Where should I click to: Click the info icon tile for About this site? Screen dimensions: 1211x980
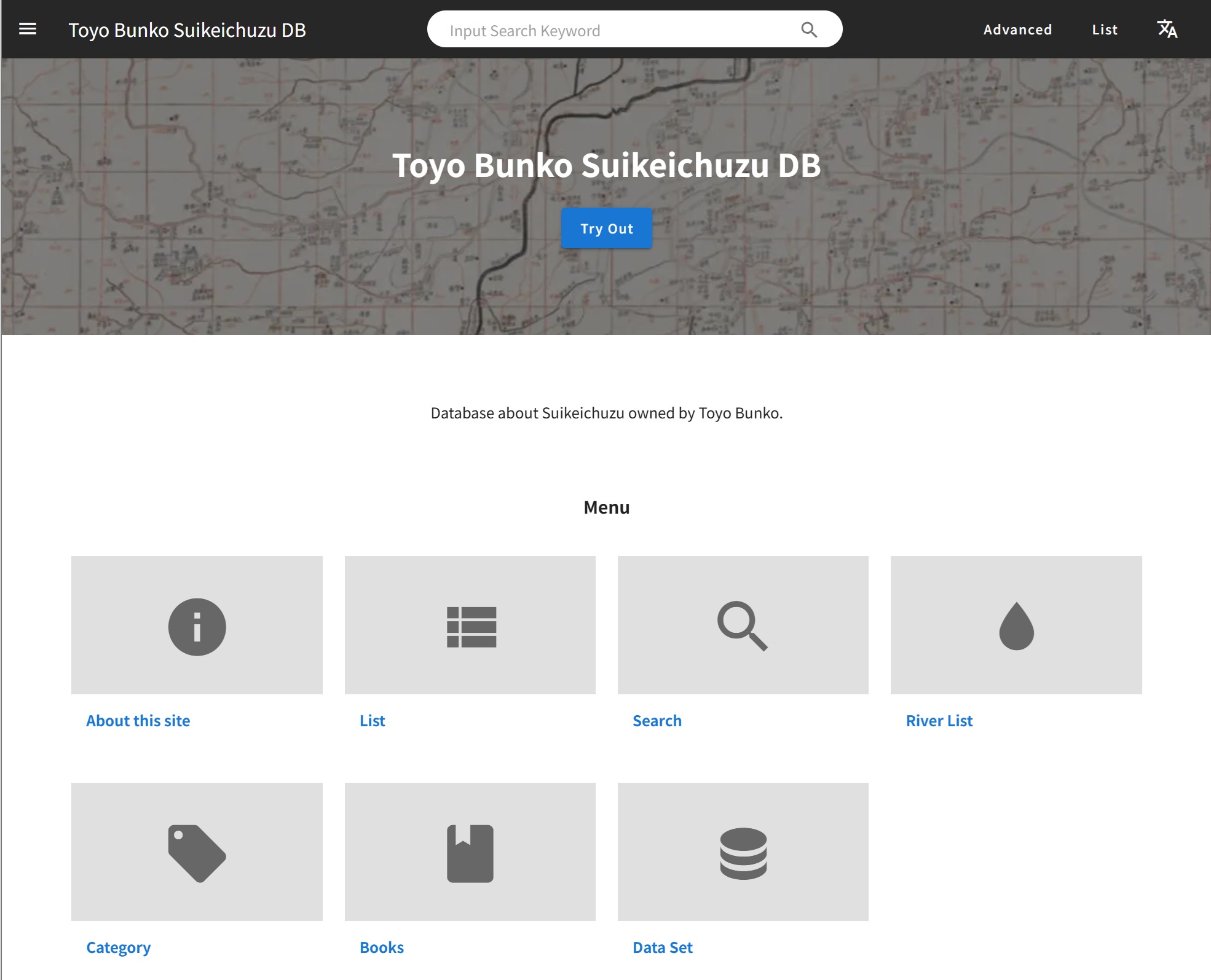coord(197,625)
